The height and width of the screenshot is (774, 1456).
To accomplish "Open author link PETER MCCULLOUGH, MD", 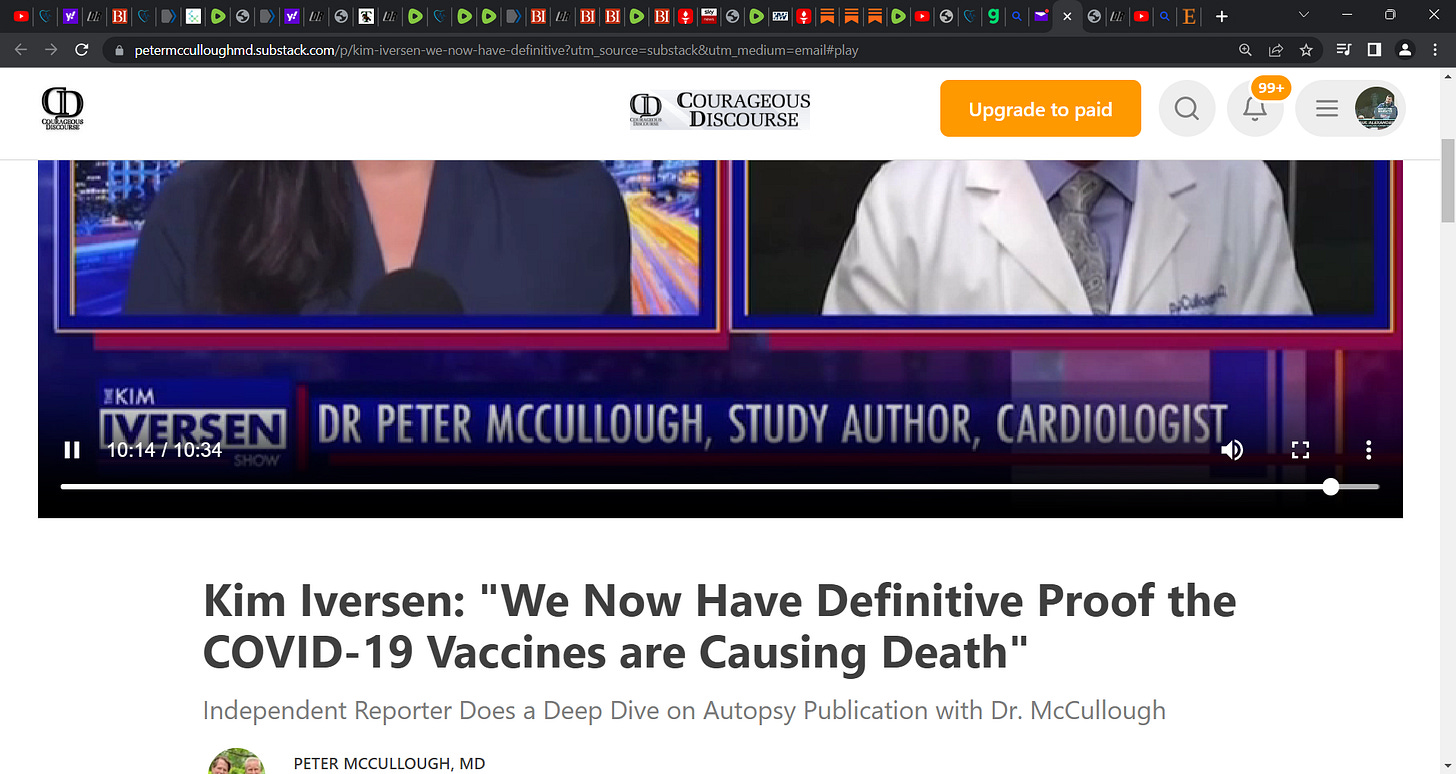I will coord(389,763).
